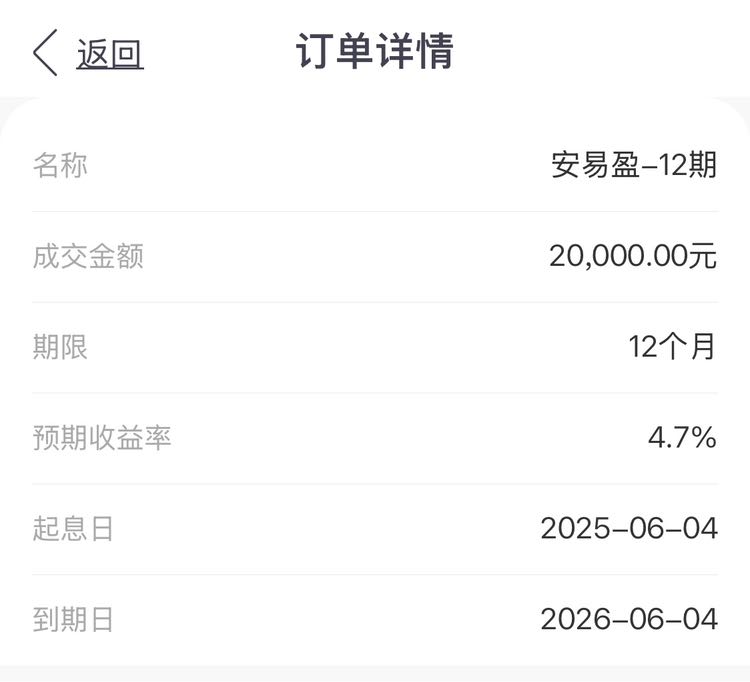Select the 2026-06-04 maturity date
Viewport: 750px width, 682px height.
[x=629, y=619]
